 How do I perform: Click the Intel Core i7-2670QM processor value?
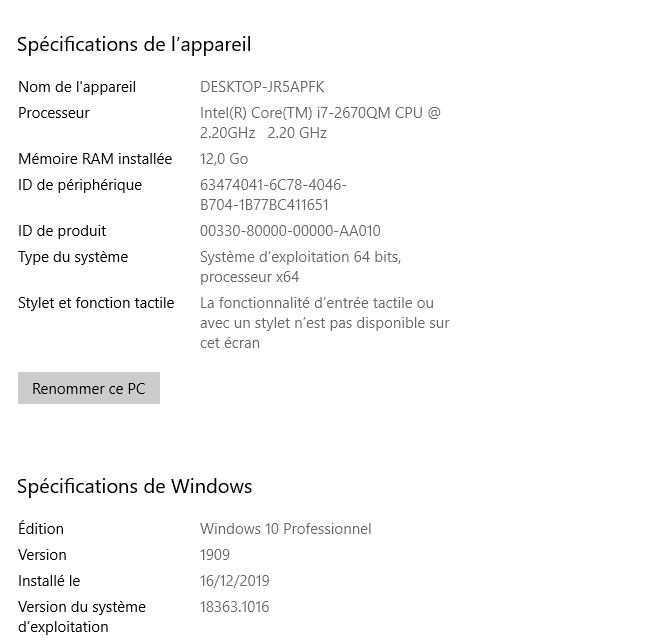(320, 123)
